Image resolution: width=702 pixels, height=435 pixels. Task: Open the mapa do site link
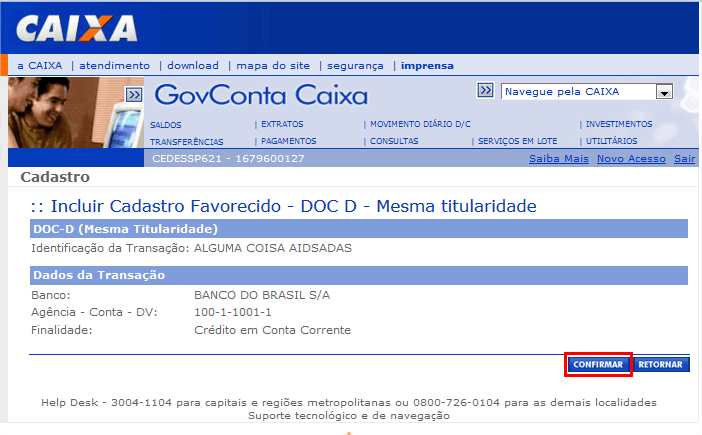pos(273,66)
